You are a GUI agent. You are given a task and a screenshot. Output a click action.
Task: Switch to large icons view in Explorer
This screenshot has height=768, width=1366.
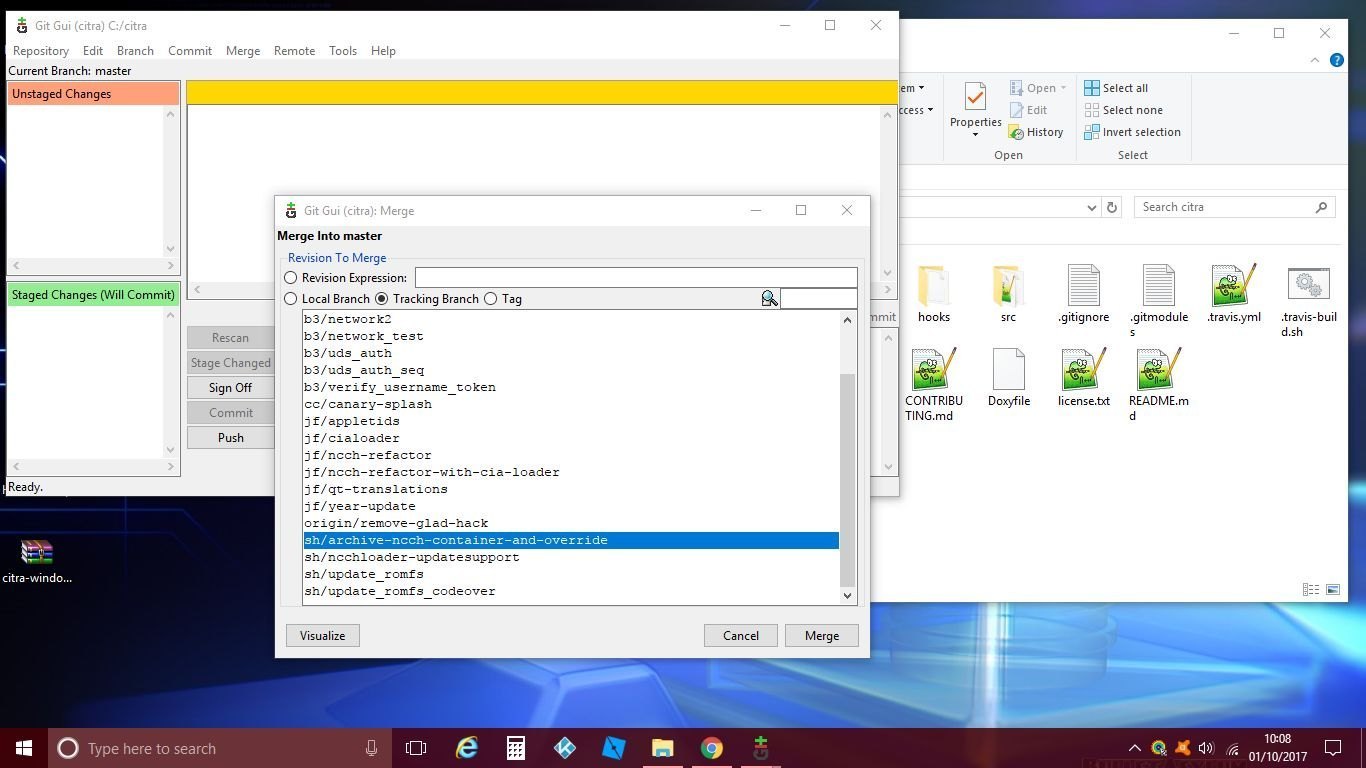[x=1333, y=590]
